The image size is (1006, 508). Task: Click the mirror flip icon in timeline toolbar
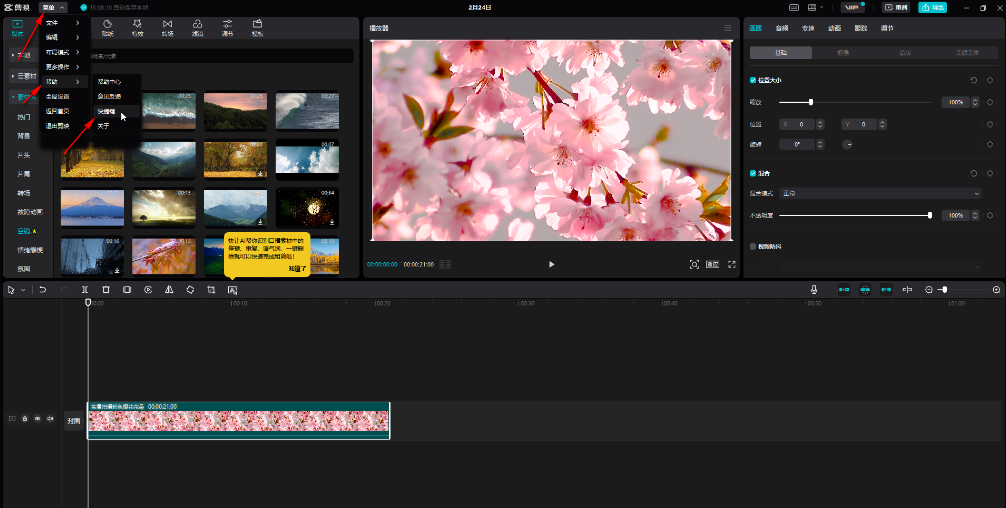pyautogui.click(x=169, y=289)
